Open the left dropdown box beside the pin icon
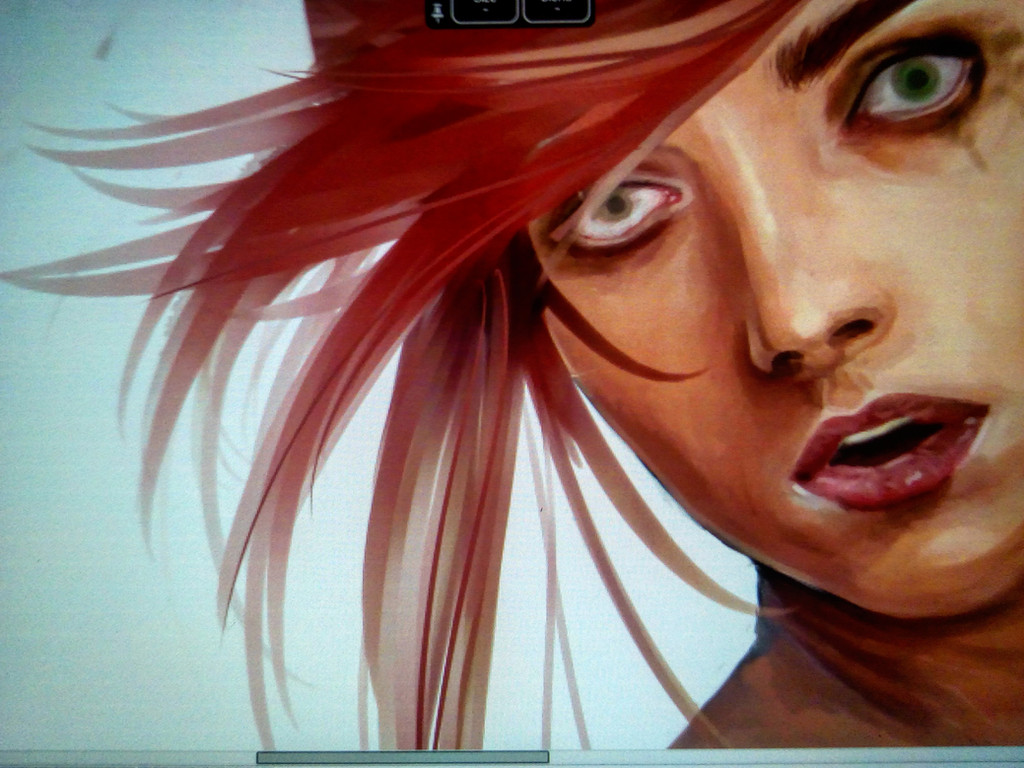1024x768 pixels. 485,10
